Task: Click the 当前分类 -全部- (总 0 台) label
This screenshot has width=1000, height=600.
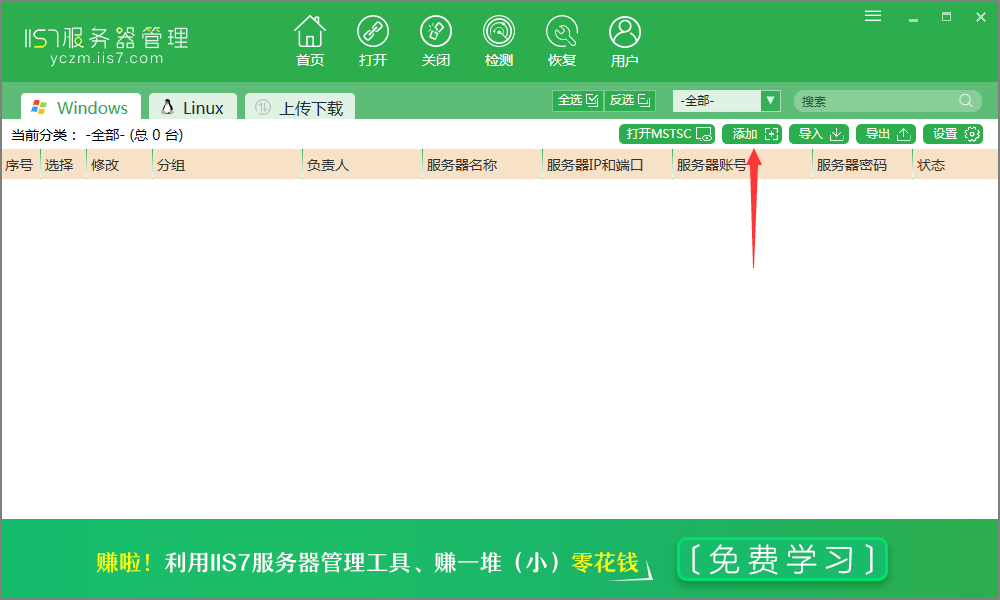Action: click(x=97, y=135)
